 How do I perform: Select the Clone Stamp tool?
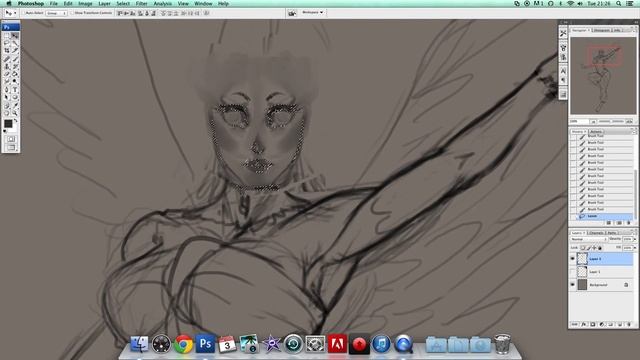[x=7, y=66]
